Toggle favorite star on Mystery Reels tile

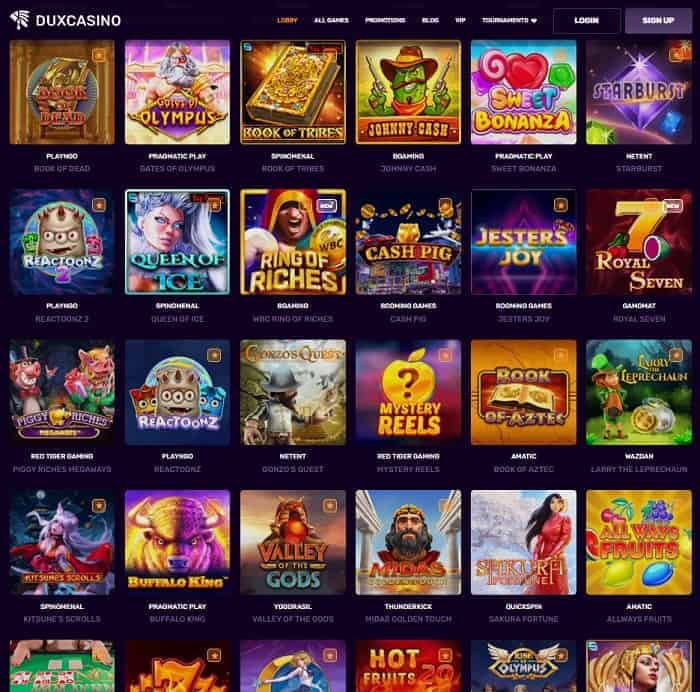(x=445, y=355)
